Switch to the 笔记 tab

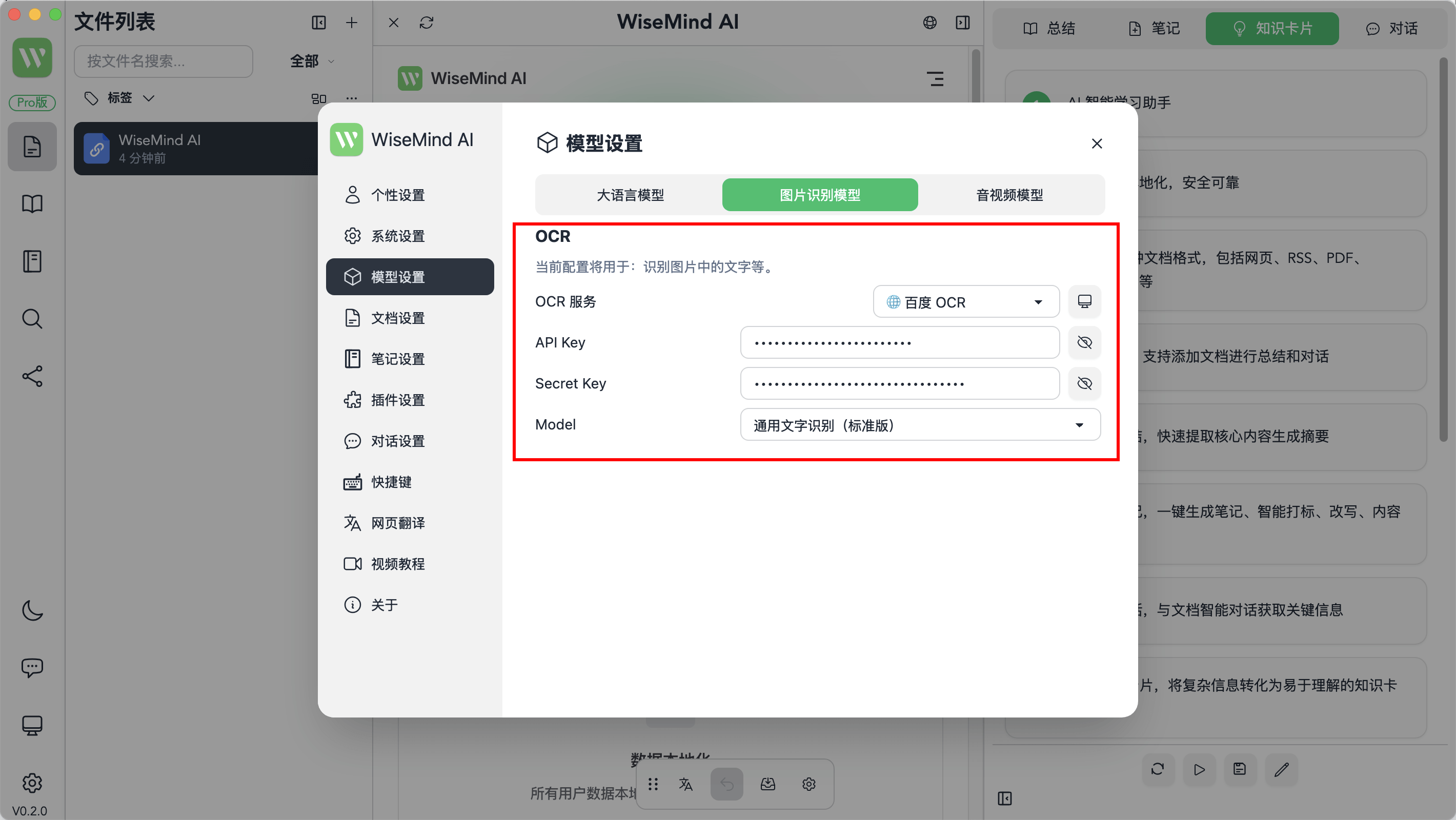[1154, 28]
